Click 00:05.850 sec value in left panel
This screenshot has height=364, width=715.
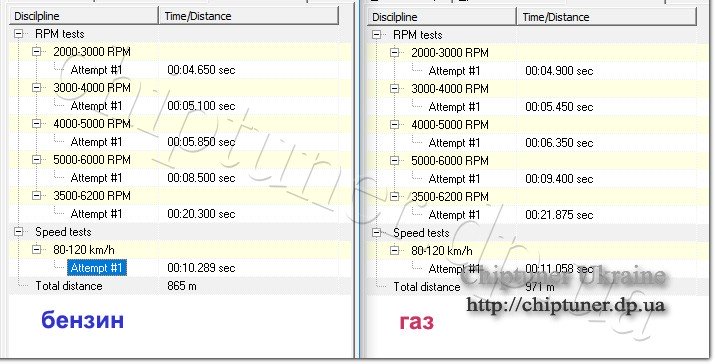pos(201,142)
